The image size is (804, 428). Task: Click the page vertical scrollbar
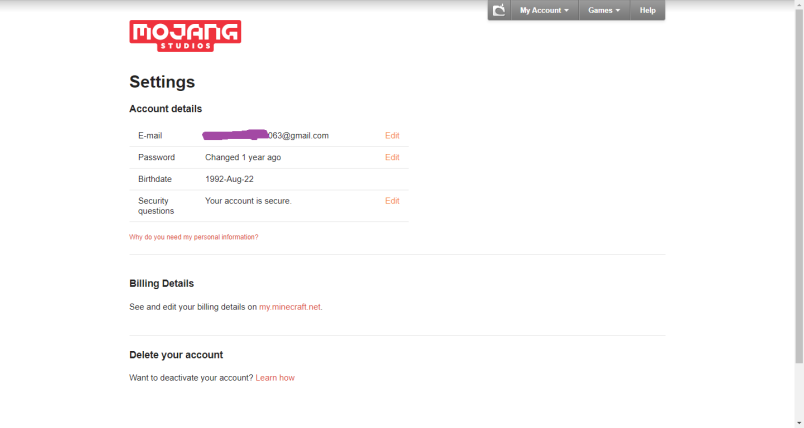(x=799, y=185)
